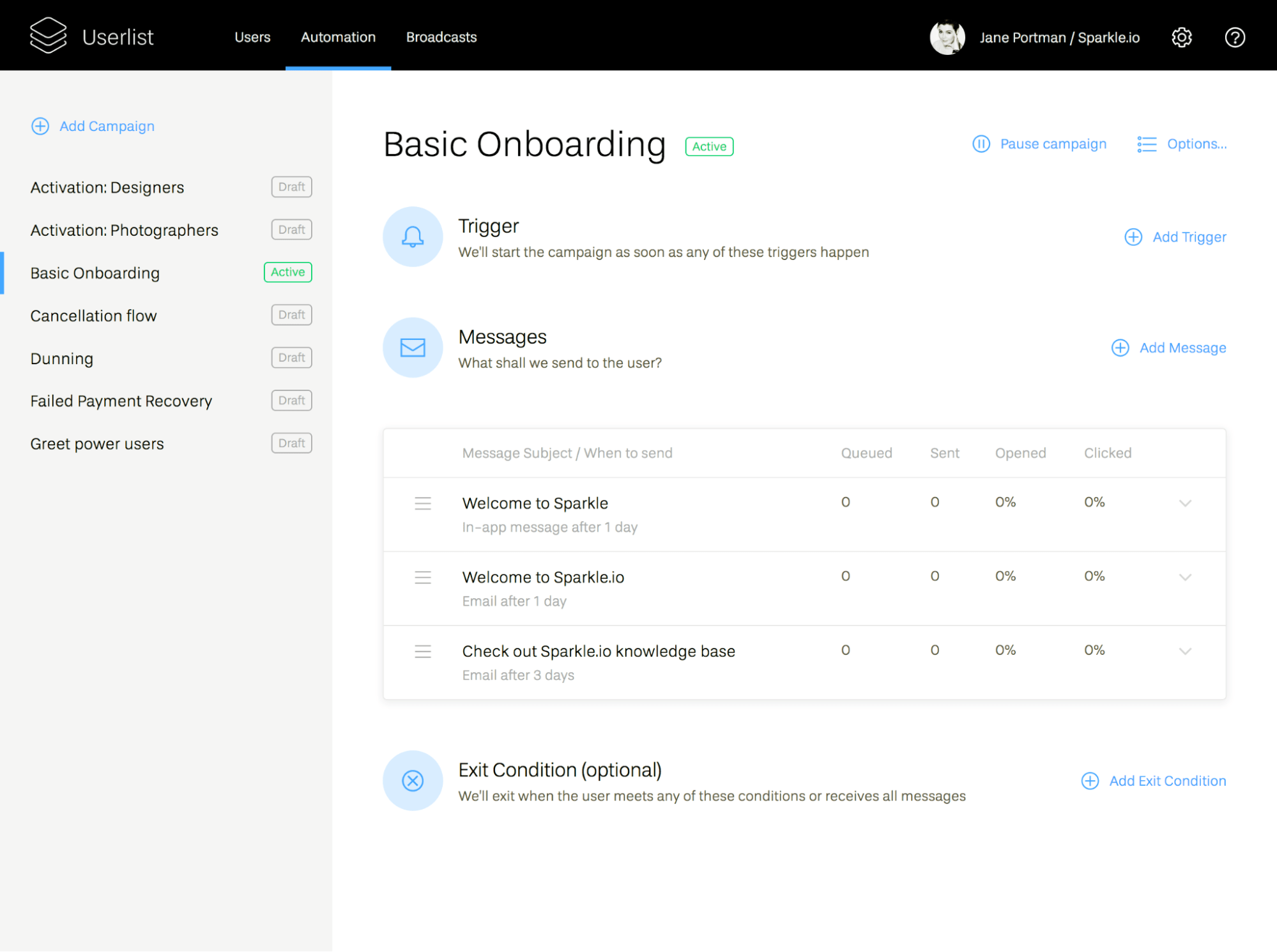1277x952 pixels.
Task: Click the Draft badge next to Dunning
Action: coord(291,357)
